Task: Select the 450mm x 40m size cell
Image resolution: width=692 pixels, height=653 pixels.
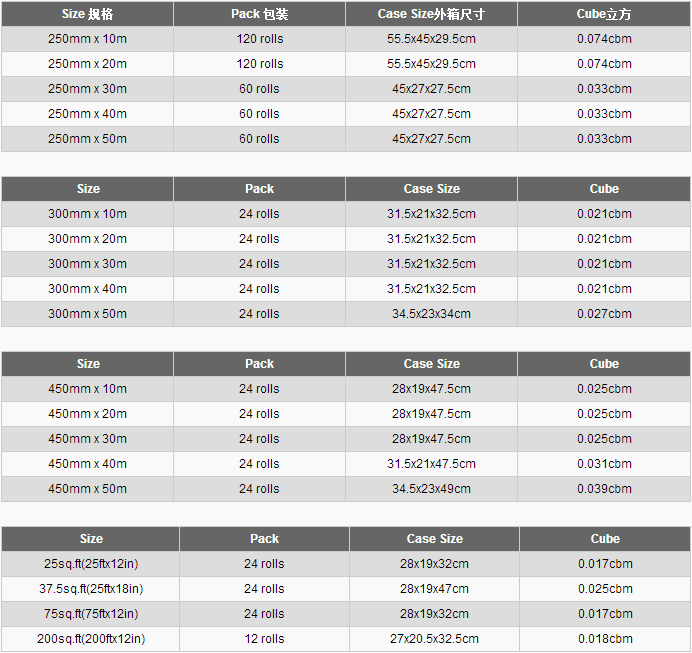Action: [87, 464]
